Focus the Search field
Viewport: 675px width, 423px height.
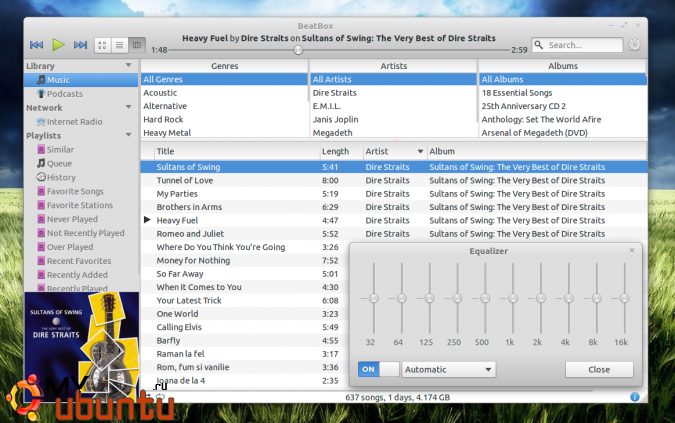(578, 45)
